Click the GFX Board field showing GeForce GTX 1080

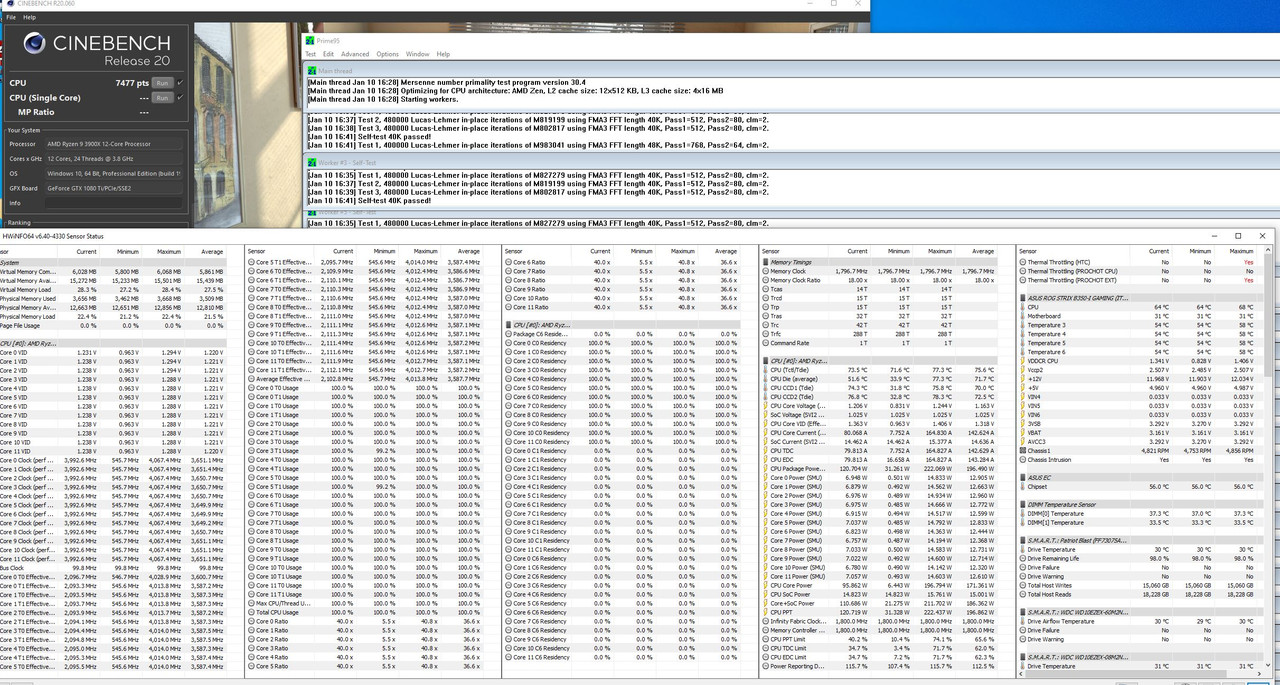click(114, 188)
